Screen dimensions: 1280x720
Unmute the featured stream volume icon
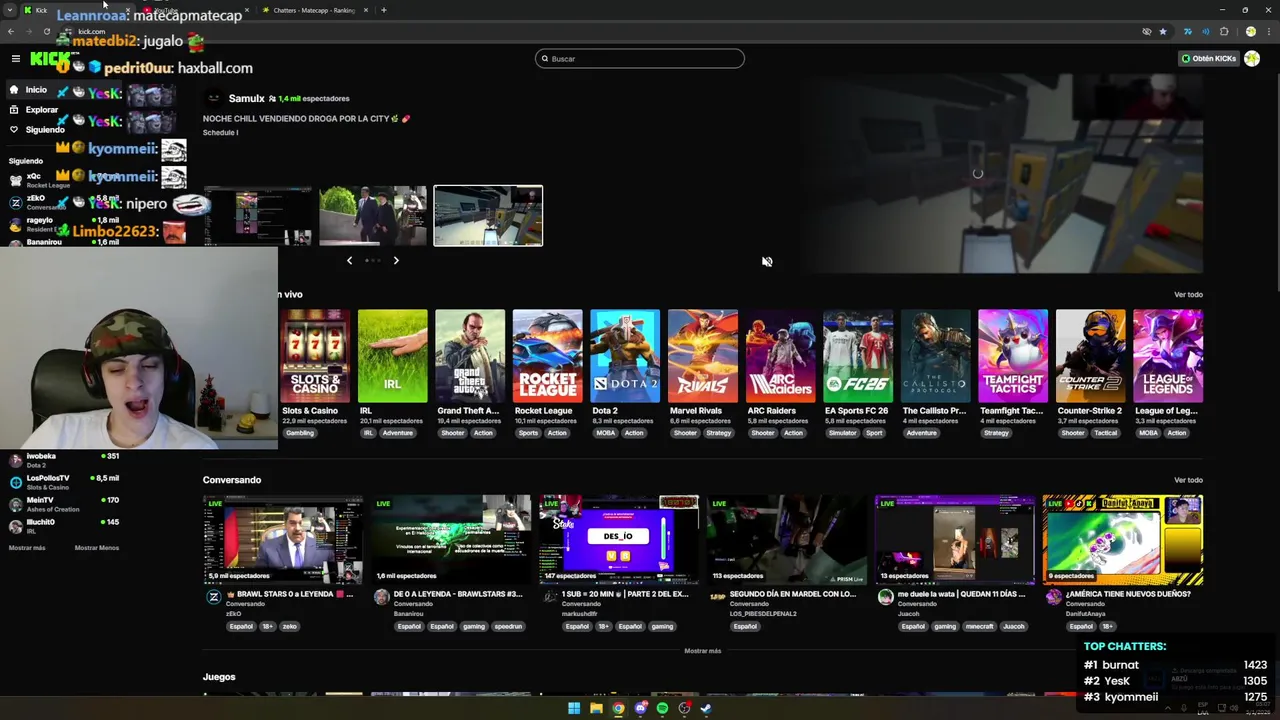[x=767, y=261]
